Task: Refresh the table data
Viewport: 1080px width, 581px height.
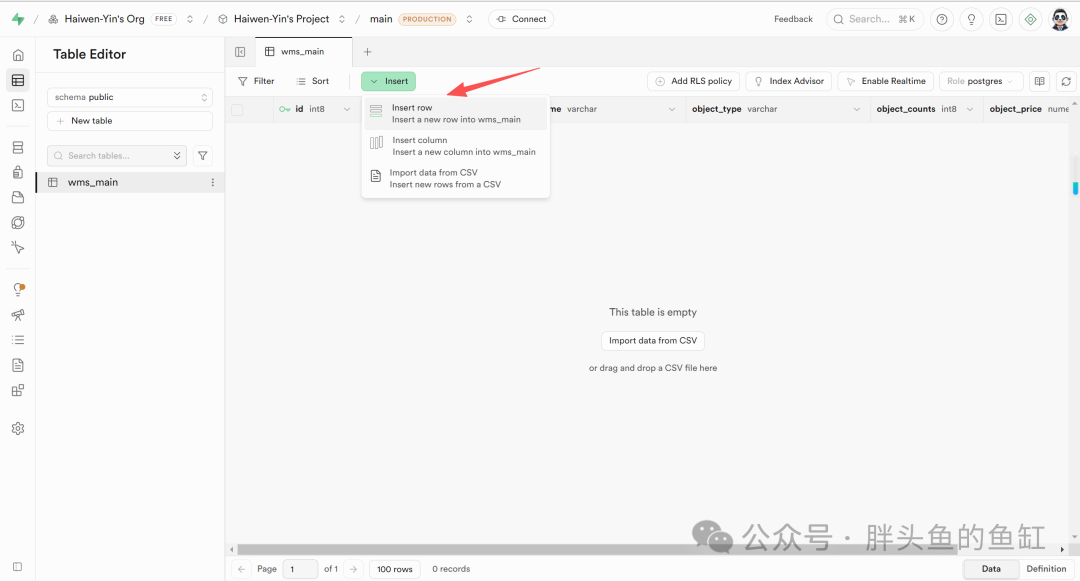Action: click(1066, 81)
